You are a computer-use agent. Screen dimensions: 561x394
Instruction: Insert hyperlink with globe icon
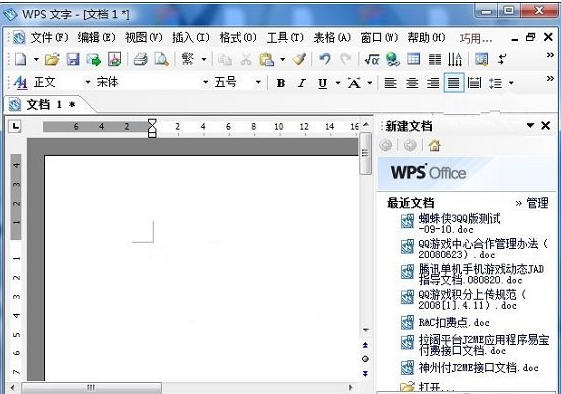(x=393, y=59)
